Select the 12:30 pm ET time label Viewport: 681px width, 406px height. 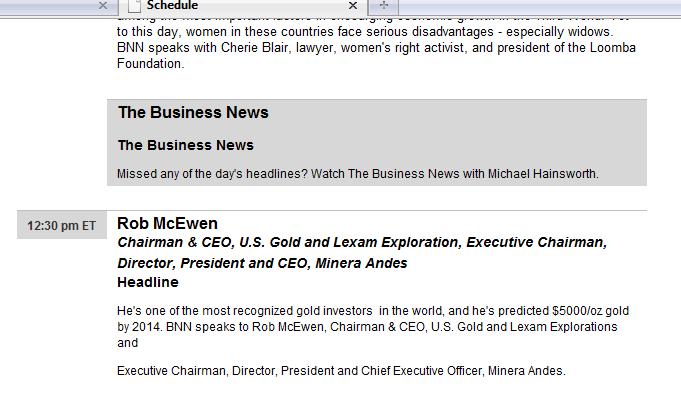62,226
